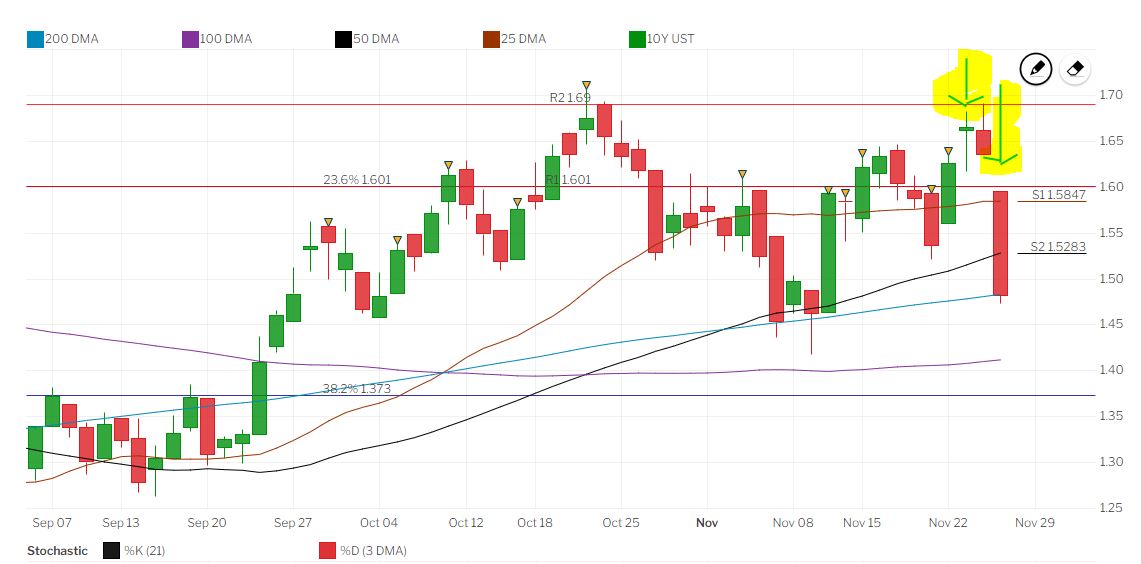The width and height of the screenshot is (1141, 564).
Task: Click the Oct 12 date axis label
Action: point(466,523)
